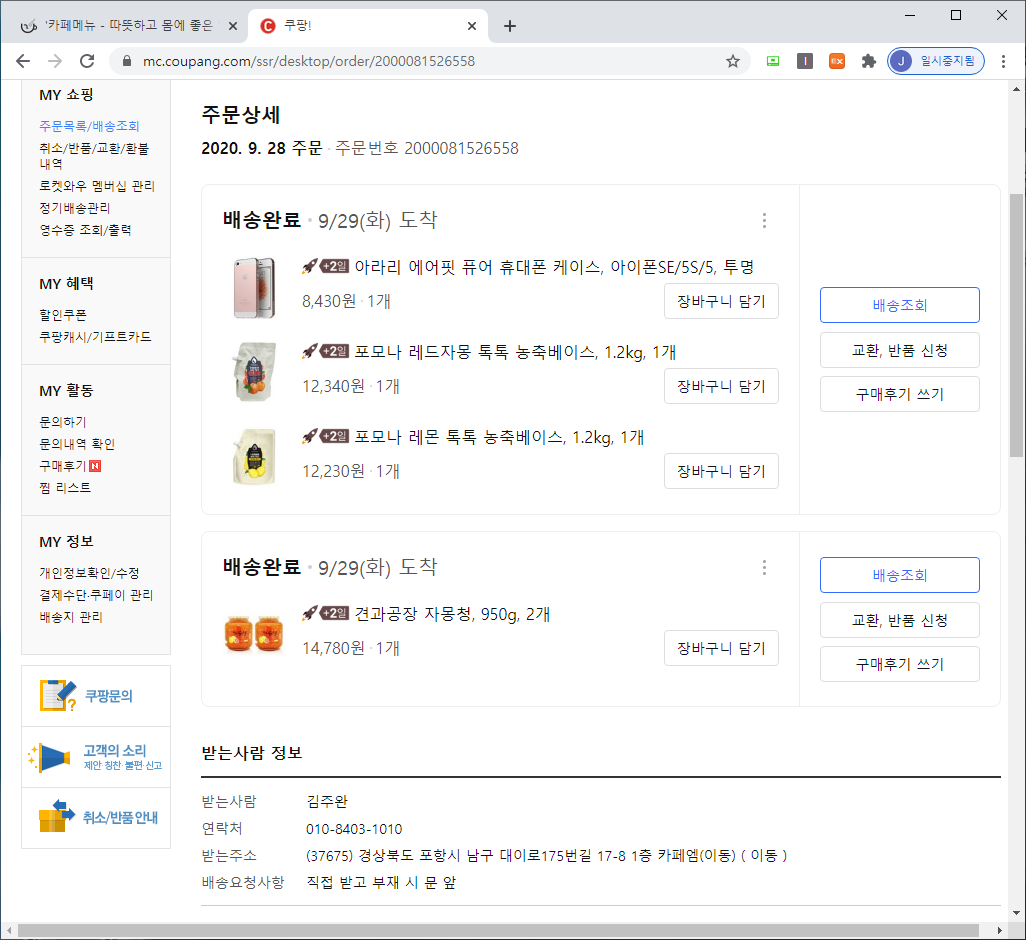Open 취소/반품/교환/환불 내역 in sidebar

coord(94,156)
